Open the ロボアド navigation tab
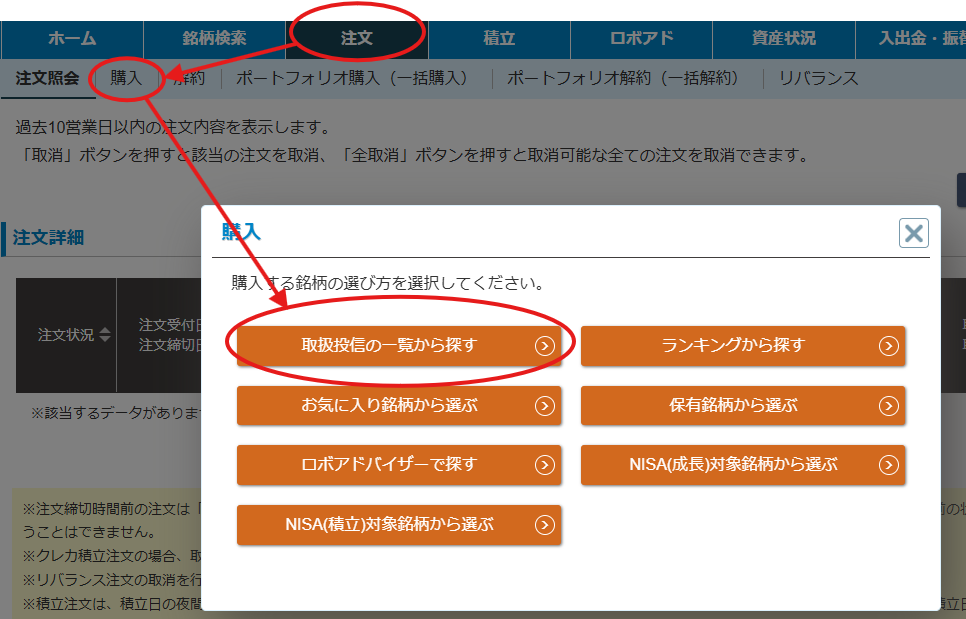 pos(641,39)
